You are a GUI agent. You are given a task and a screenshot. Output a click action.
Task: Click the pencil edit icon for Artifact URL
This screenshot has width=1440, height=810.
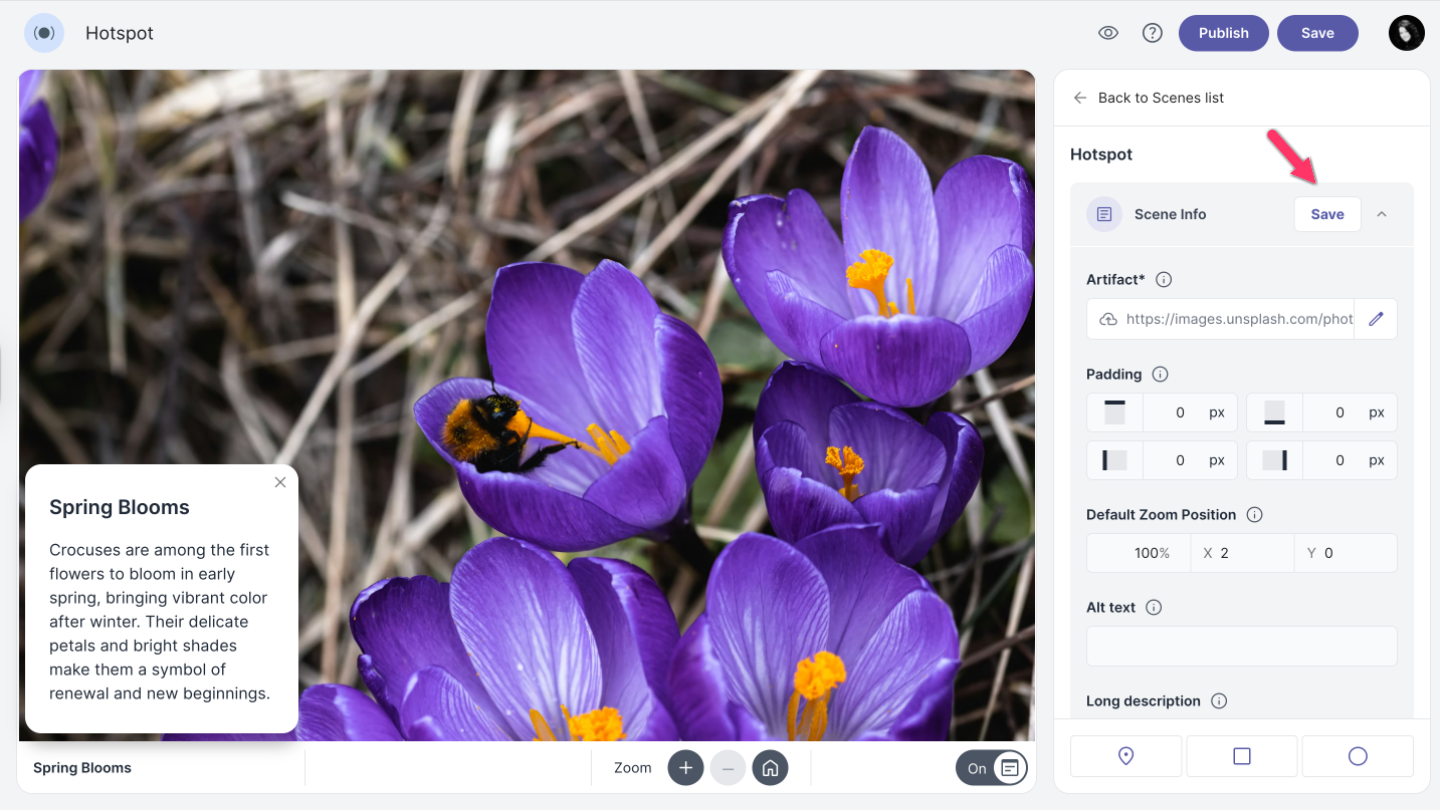point(1376,319)
